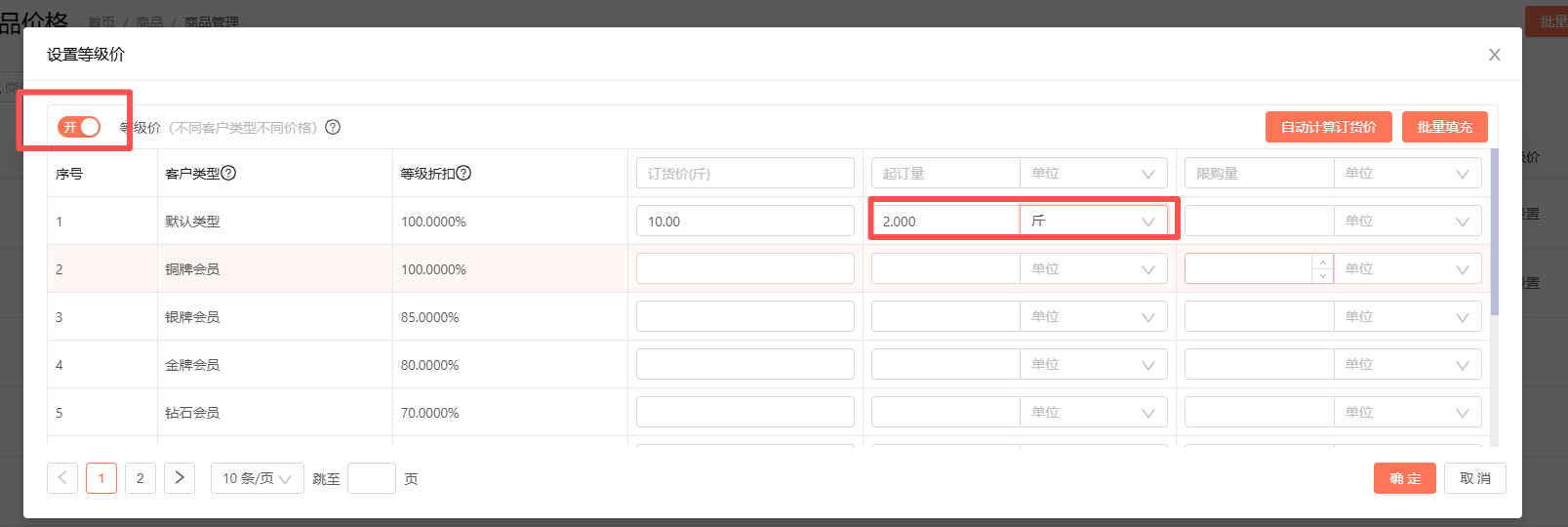
Task: Select page 1 in pagination
Action: (101, 478)
